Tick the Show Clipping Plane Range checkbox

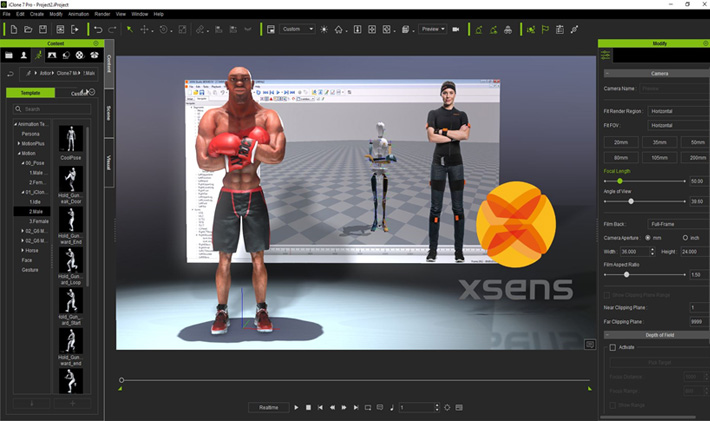click(607, 295)
